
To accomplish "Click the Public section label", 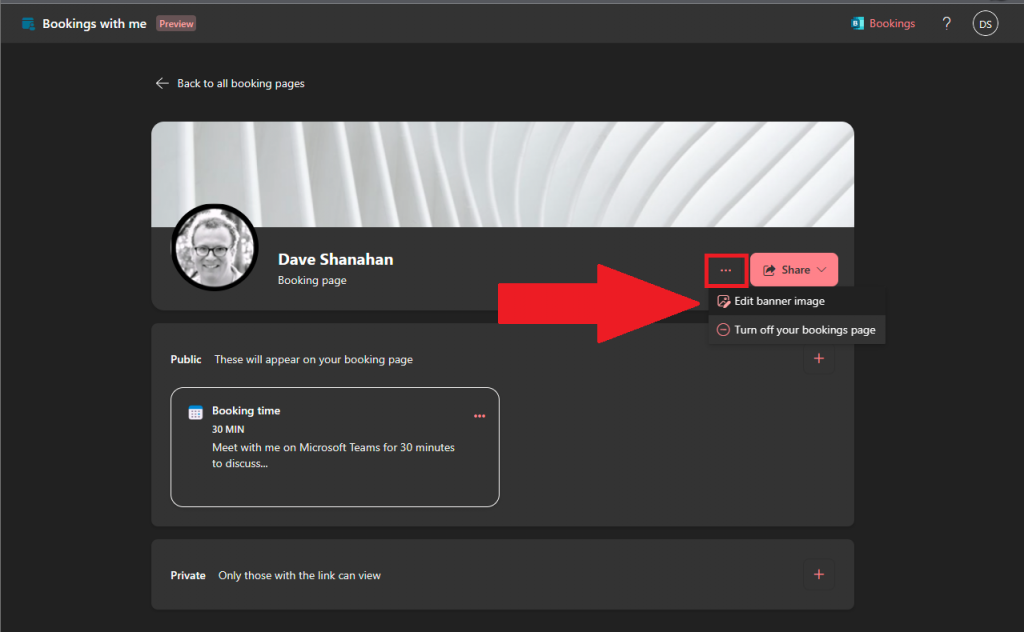I will pyautogui.click(x=185, y=359).
